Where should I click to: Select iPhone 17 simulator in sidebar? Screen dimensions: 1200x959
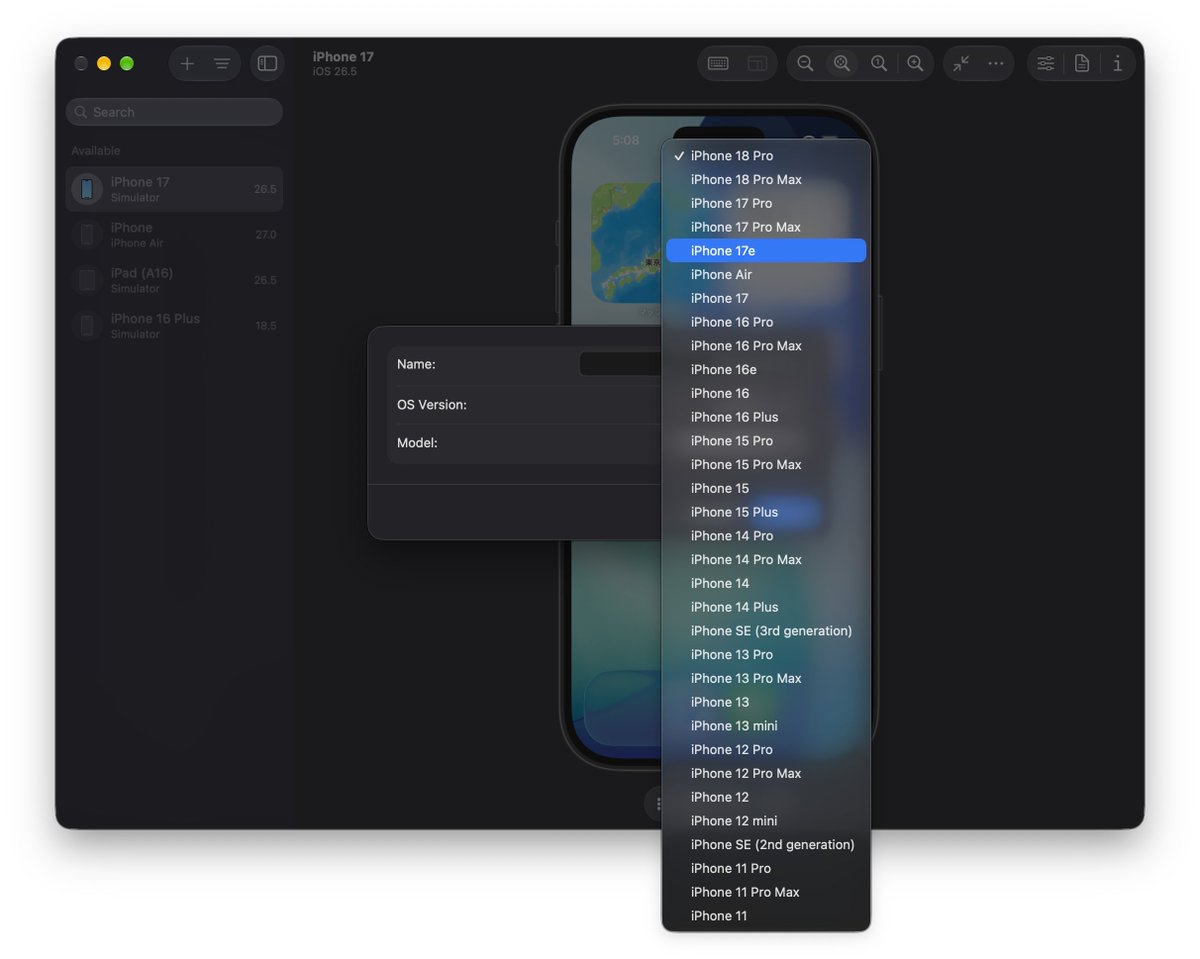click(174, 189)
